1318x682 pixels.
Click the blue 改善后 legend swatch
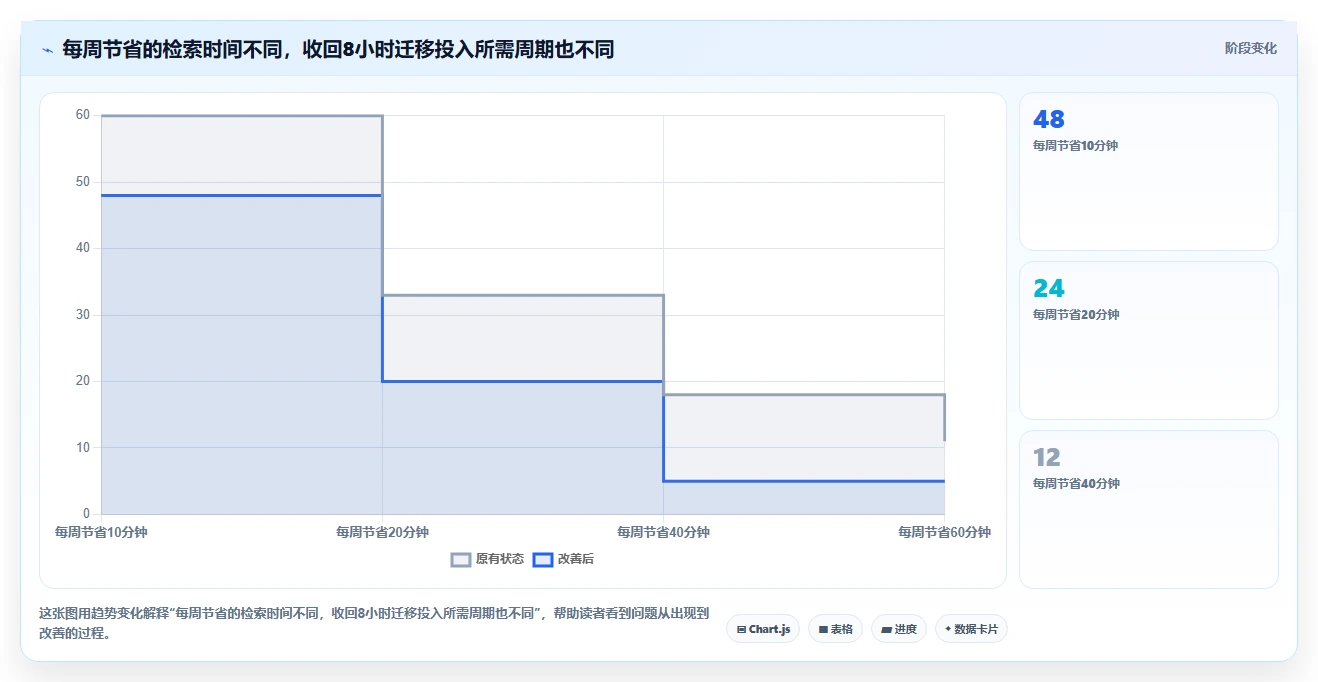pos(543,560)
